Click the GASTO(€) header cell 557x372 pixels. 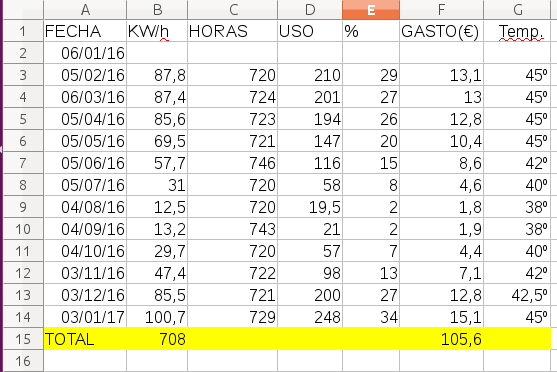click(x=442, y=31)
